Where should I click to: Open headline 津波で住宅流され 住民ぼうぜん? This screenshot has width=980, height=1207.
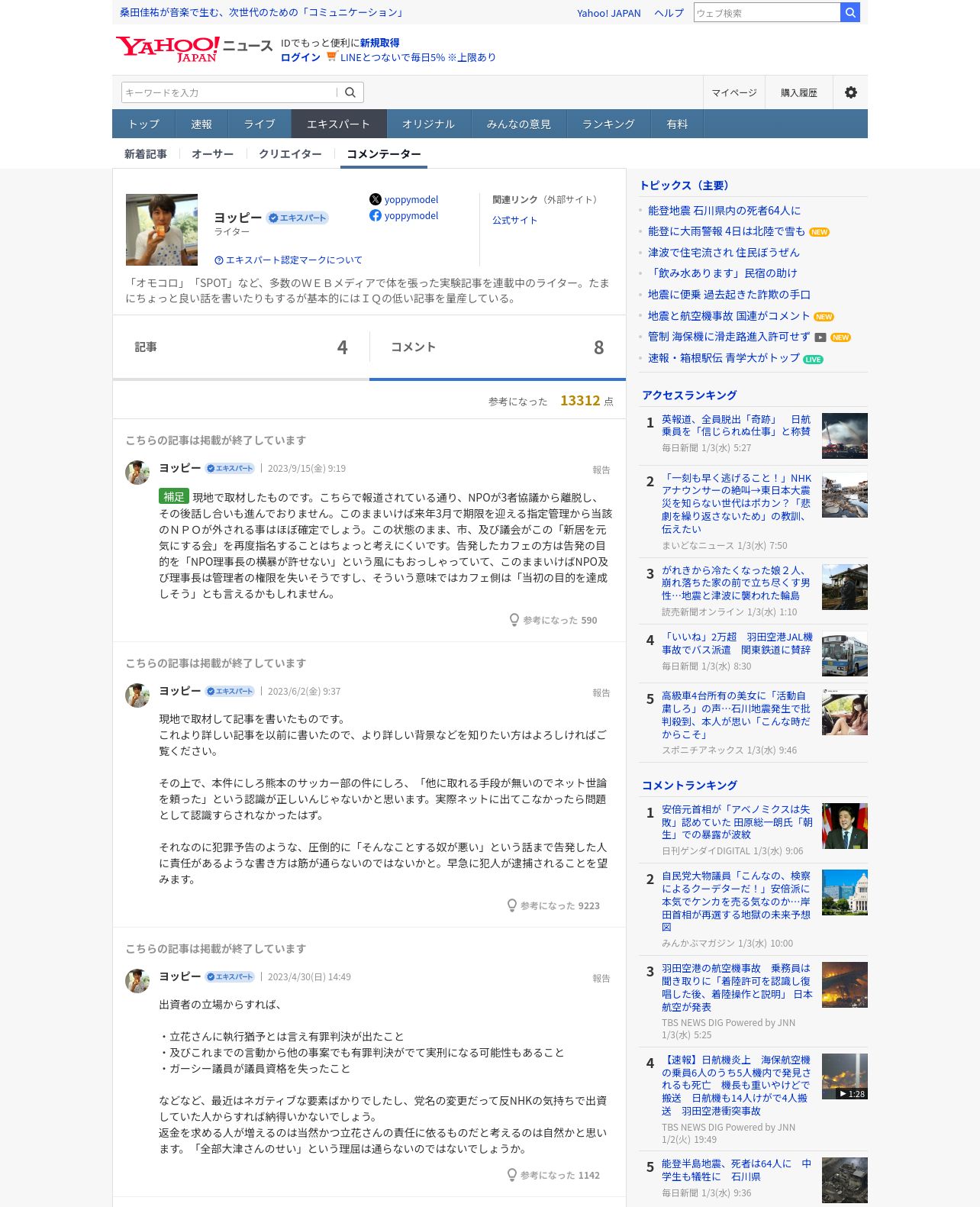(724, 253)
